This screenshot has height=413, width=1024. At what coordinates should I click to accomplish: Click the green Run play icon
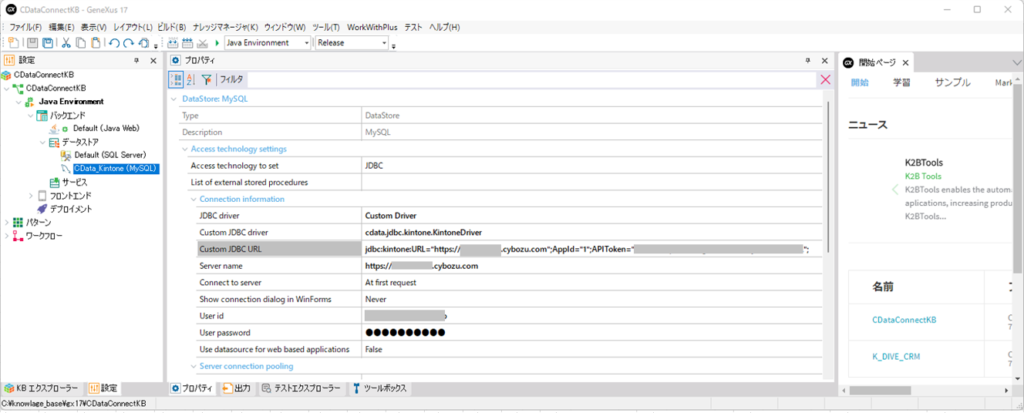(217, 42)
